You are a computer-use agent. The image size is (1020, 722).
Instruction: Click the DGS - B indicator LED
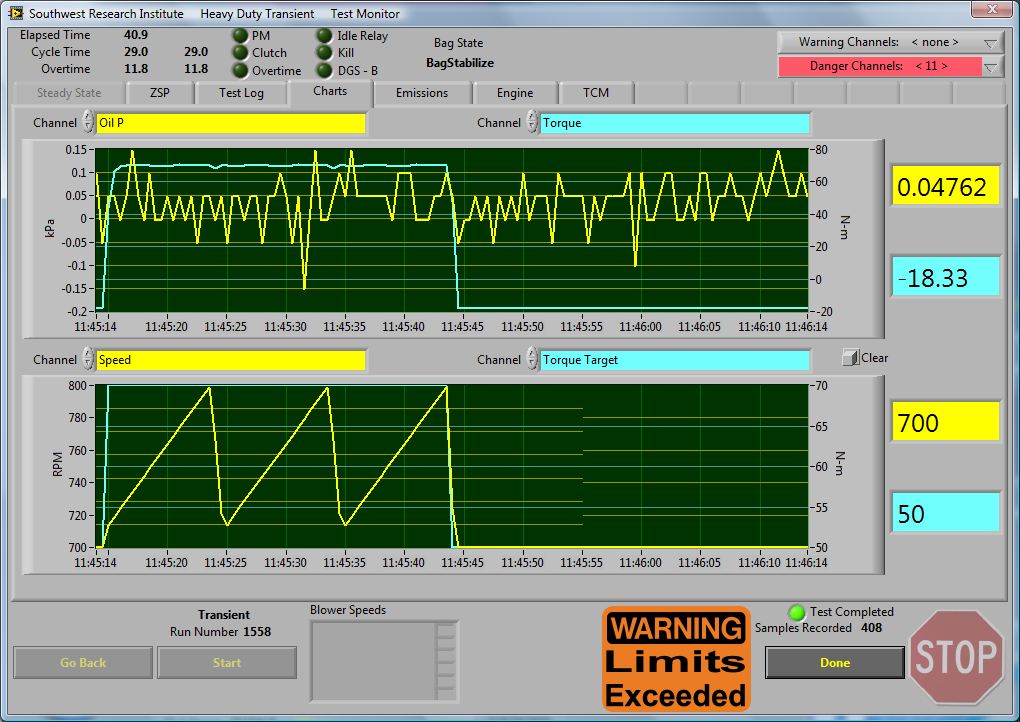[325, 70]
